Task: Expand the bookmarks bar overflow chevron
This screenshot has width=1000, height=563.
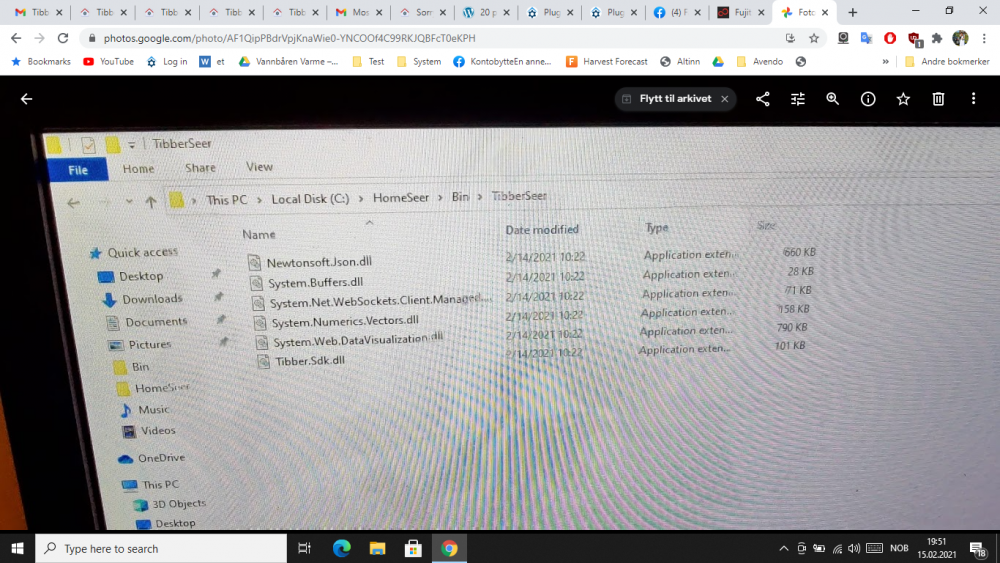Action: coord(886,61)
